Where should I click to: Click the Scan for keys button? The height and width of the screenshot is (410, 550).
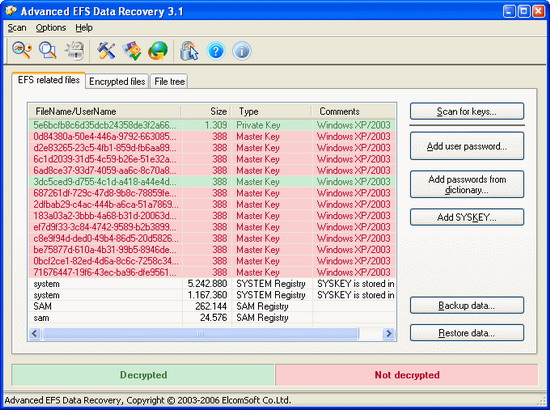[467, 111]
